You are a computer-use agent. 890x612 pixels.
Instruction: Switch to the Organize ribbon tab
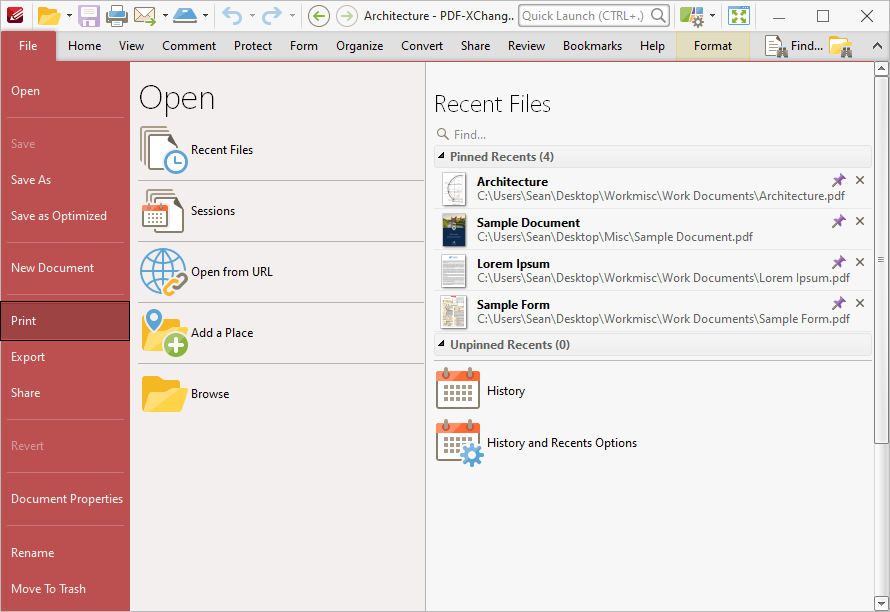(359, 46)
